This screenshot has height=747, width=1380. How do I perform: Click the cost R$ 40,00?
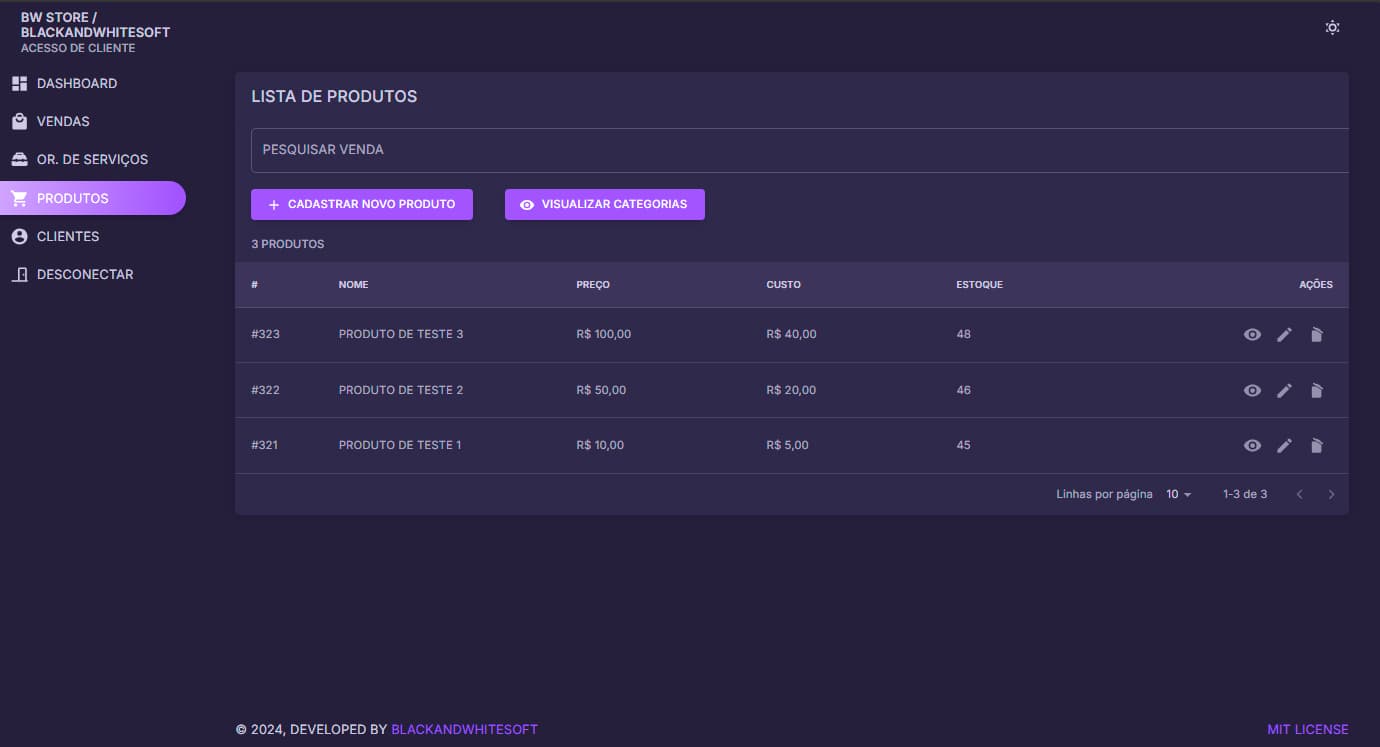click(791, 334)
